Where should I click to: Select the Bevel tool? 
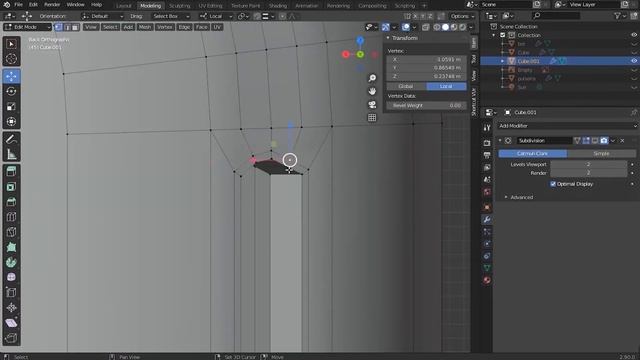click(11, 202)
